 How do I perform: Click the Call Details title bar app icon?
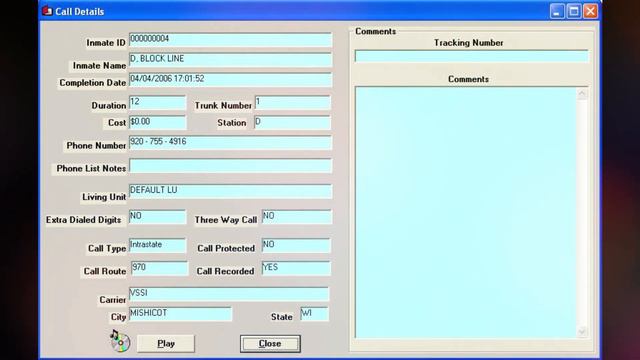[x=47, y=11]
